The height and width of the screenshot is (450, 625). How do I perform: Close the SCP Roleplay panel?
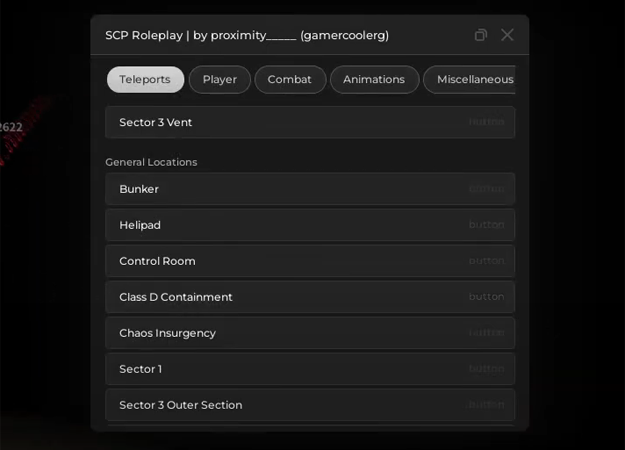(x=507, y=35)
